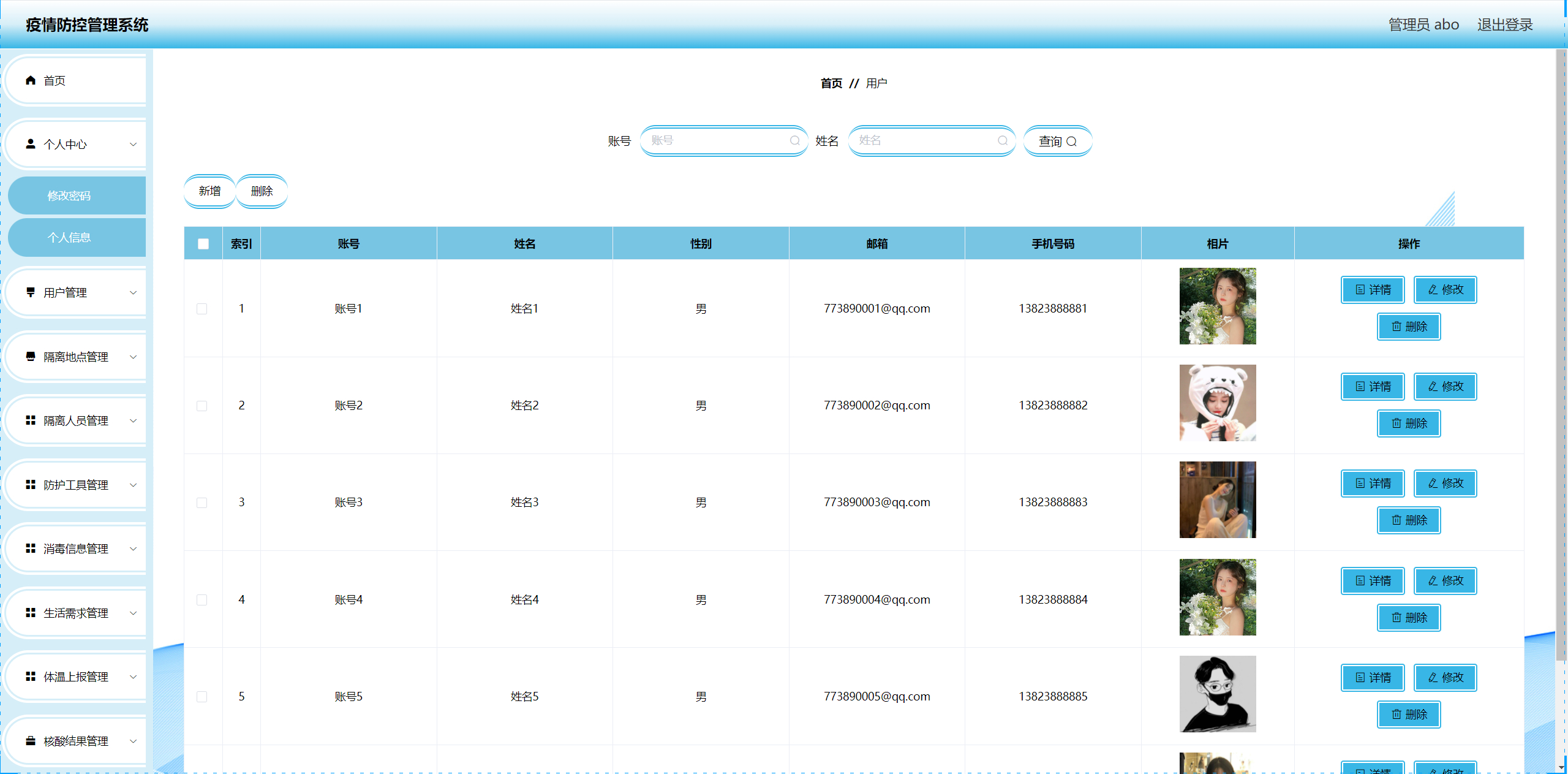Click the 消毒信息管理 sidebar icon

tap(29, 548)
